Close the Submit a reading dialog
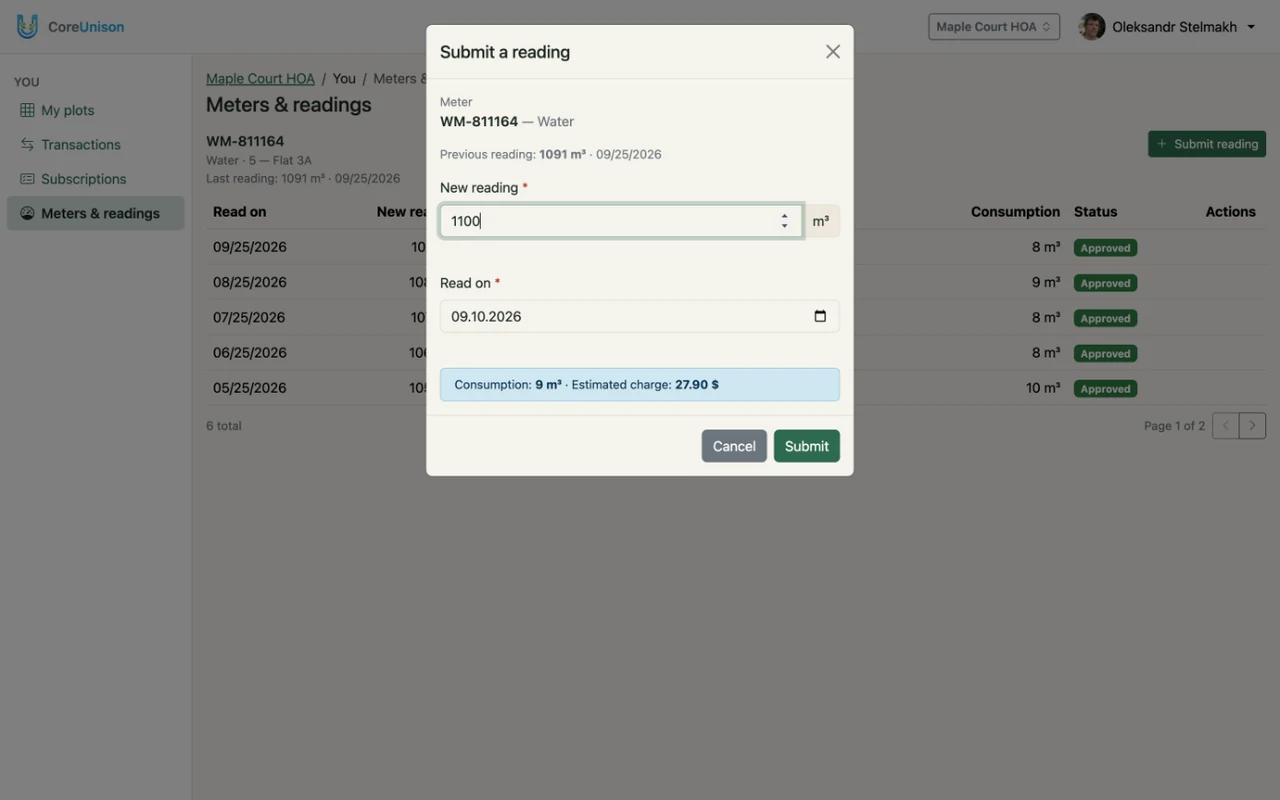The image size is (1280, 800). pos(833,52)
